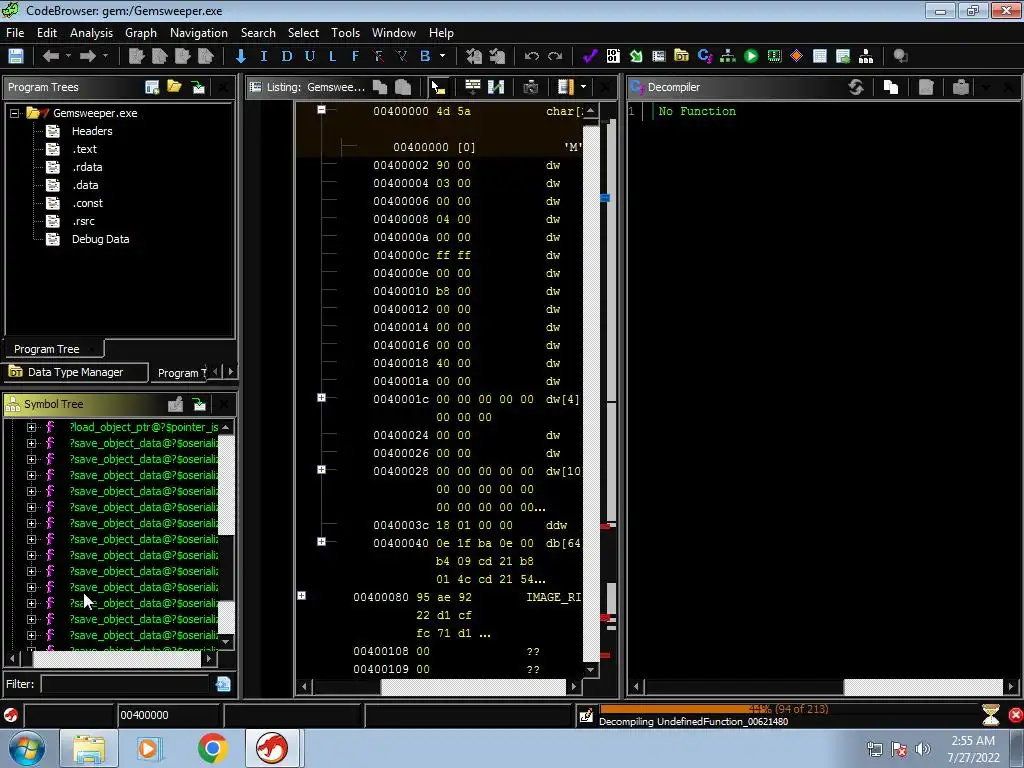The width and height of the screenshot is (1024, 768).
Task: Navigate to next Function (F)
Action: coord(355,56)
